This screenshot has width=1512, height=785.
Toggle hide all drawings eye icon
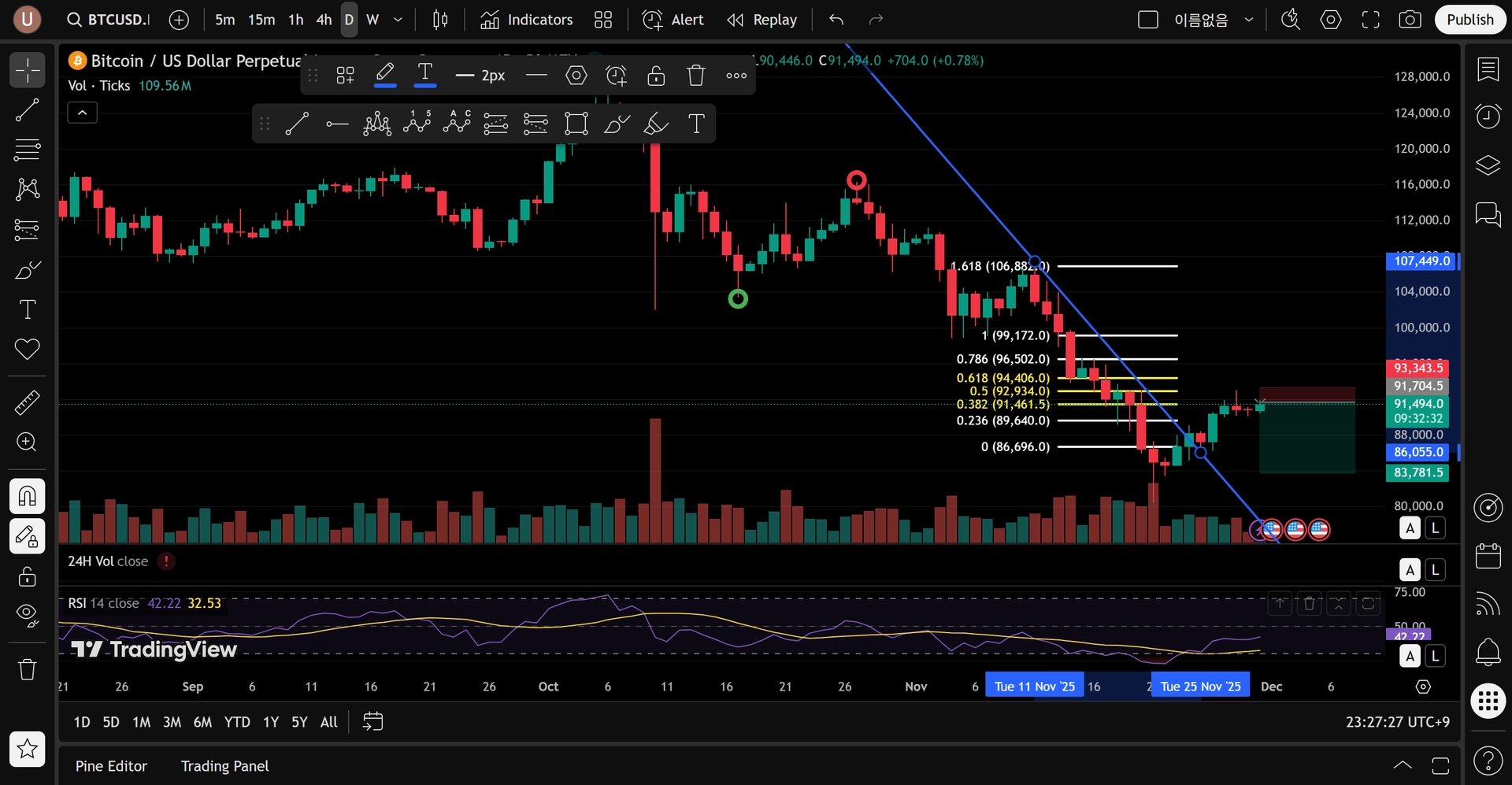pos(28,616)
